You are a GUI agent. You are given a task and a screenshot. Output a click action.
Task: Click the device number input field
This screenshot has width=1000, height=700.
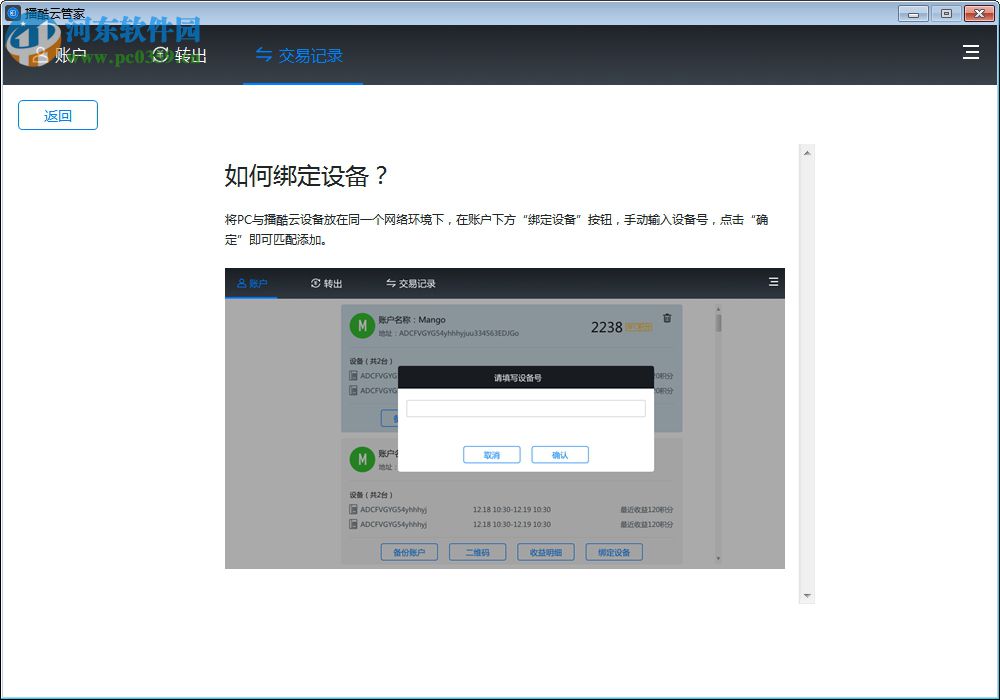[526, 407]
